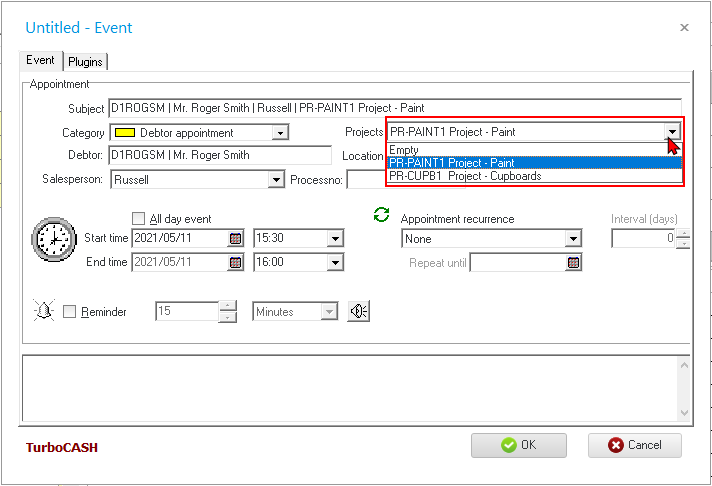This screenshot has height=486, width=712.
Task: Expand the Category dropdown
Action: click(x=280, y=132)
